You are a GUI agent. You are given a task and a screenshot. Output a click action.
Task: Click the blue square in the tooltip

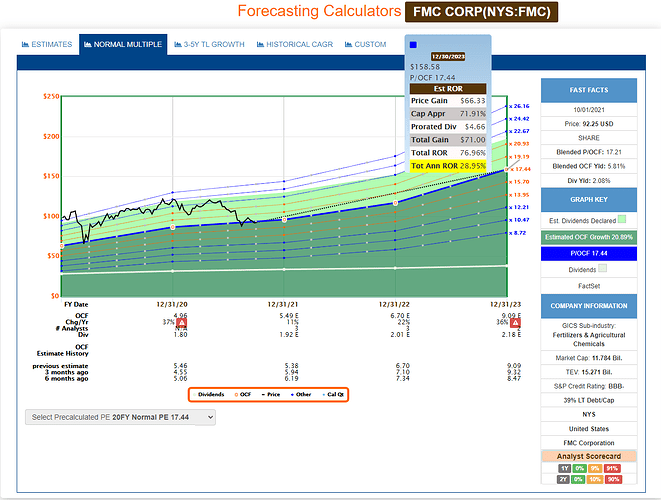[413, 45]
